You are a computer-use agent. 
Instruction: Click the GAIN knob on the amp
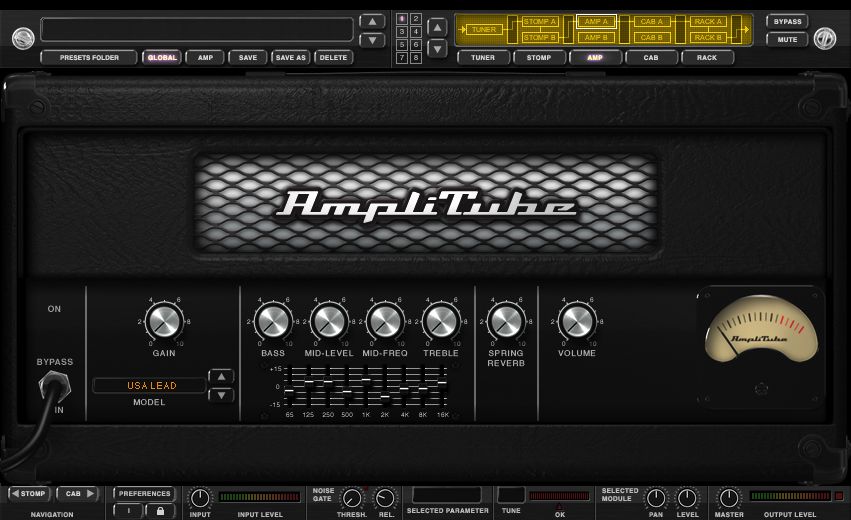(x=164, y=321)
